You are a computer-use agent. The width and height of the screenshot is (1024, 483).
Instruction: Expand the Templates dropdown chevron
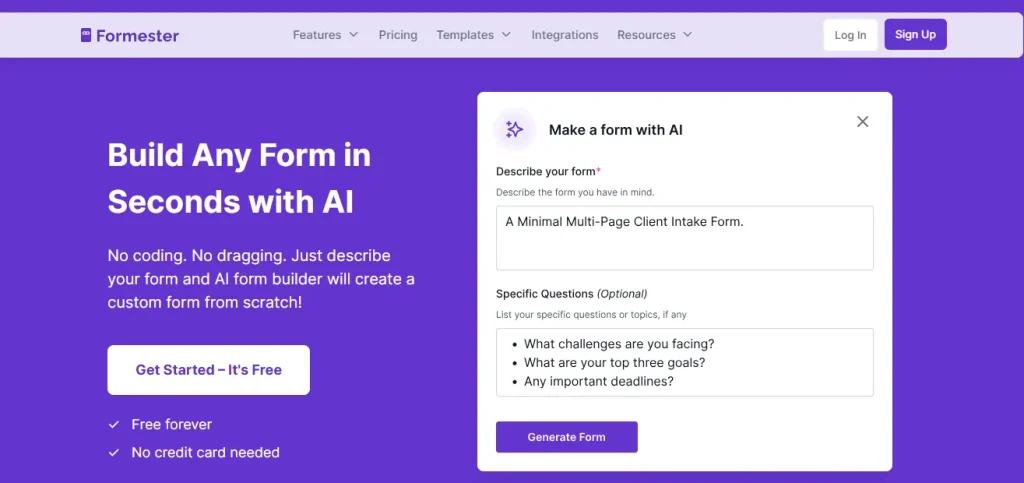coord(506,35)
